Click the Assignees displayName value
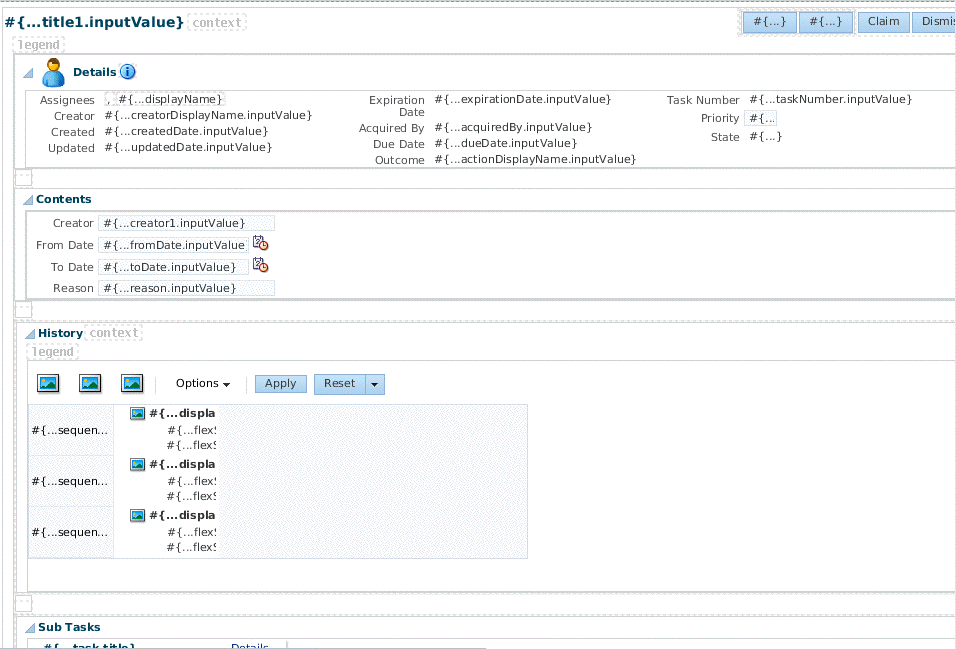The width and height of the screenshot is (956, 649). click(171, 99)
